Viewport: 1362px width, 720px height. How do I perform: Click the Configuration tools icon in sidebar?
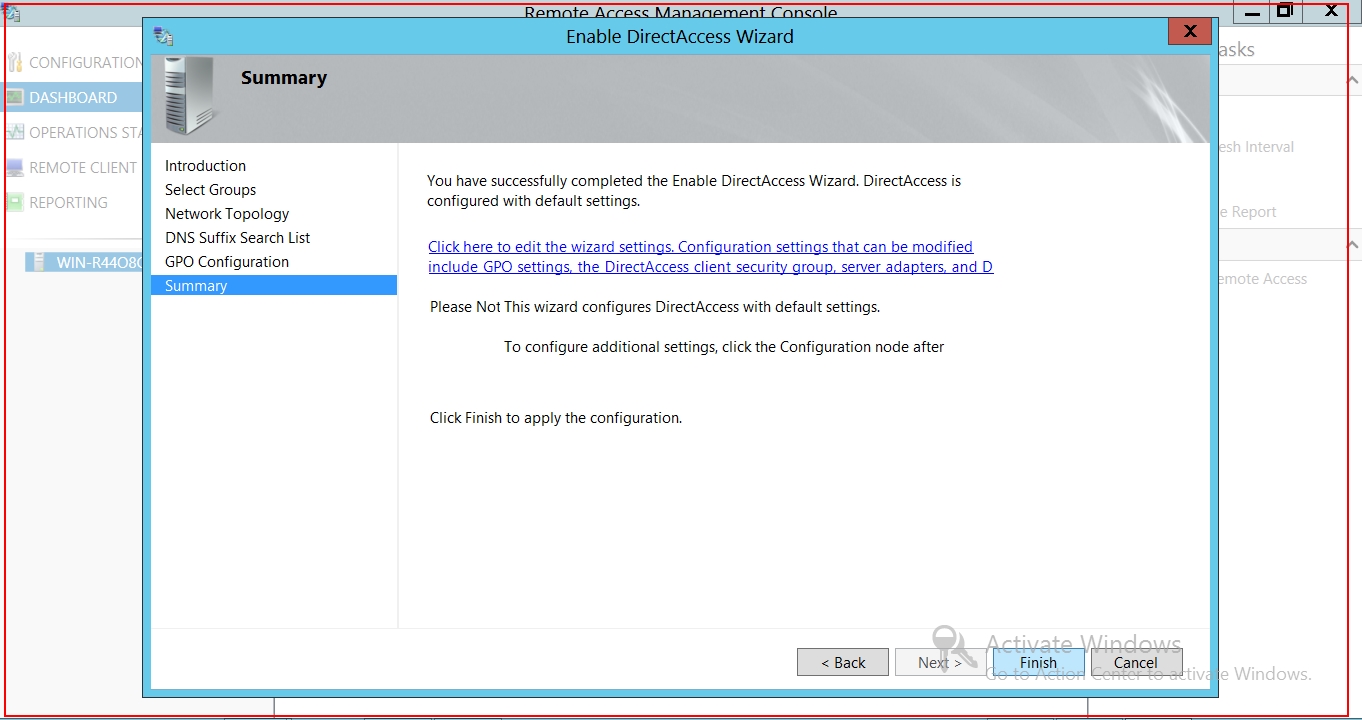point(14,62)
